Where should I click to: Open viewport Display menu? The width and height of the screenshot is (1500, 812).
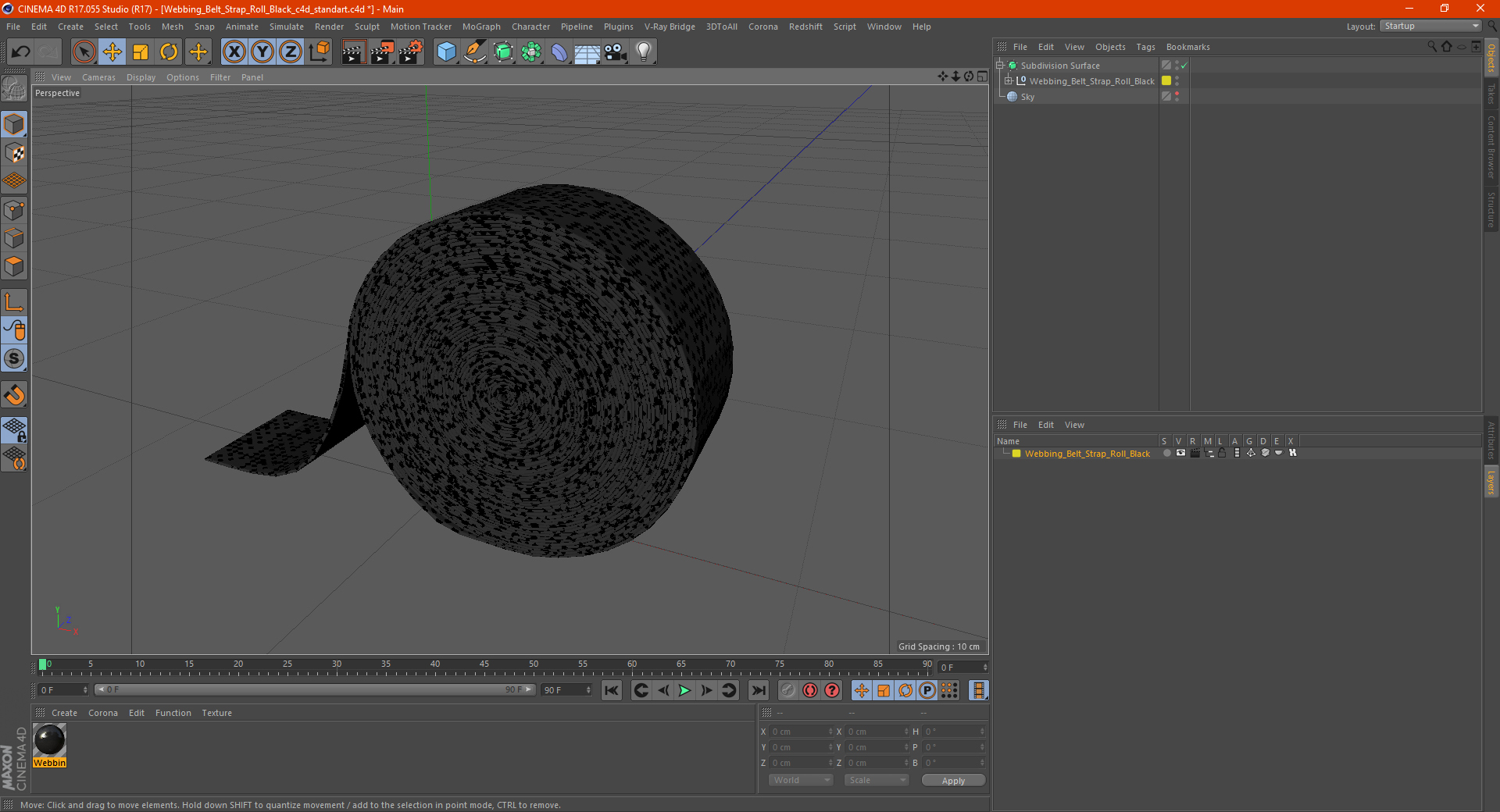[141, 77]
